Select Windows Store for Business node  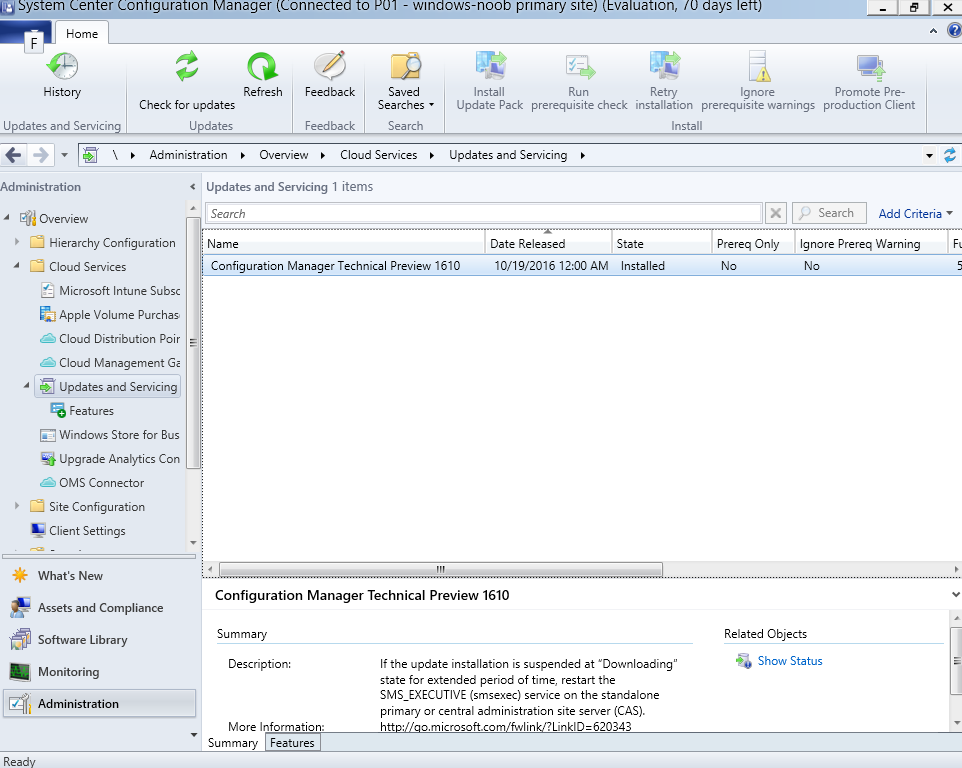click(110, 435)
